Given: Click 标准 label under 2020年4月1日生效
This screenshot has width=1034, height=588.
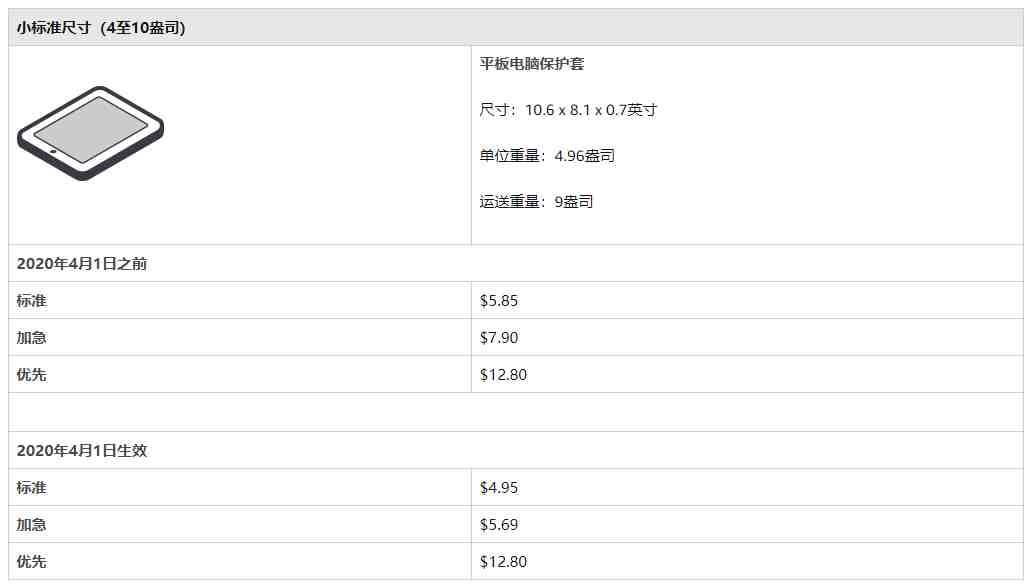Looking at the screenshot, I should click(32, 488).
